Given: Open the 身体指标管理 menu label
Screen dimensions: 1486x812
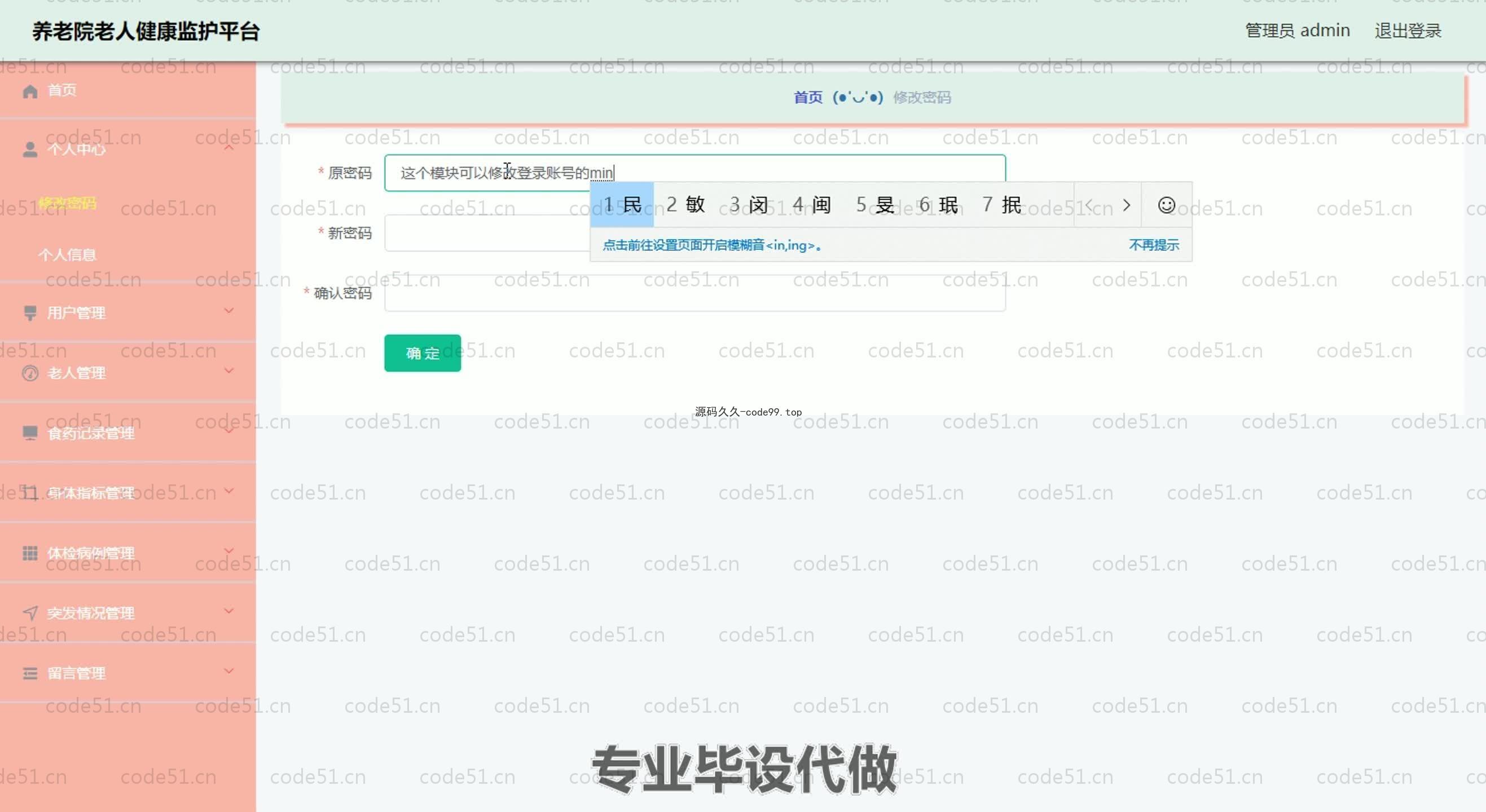Looking at the screenshot, I should click(91, 493).
